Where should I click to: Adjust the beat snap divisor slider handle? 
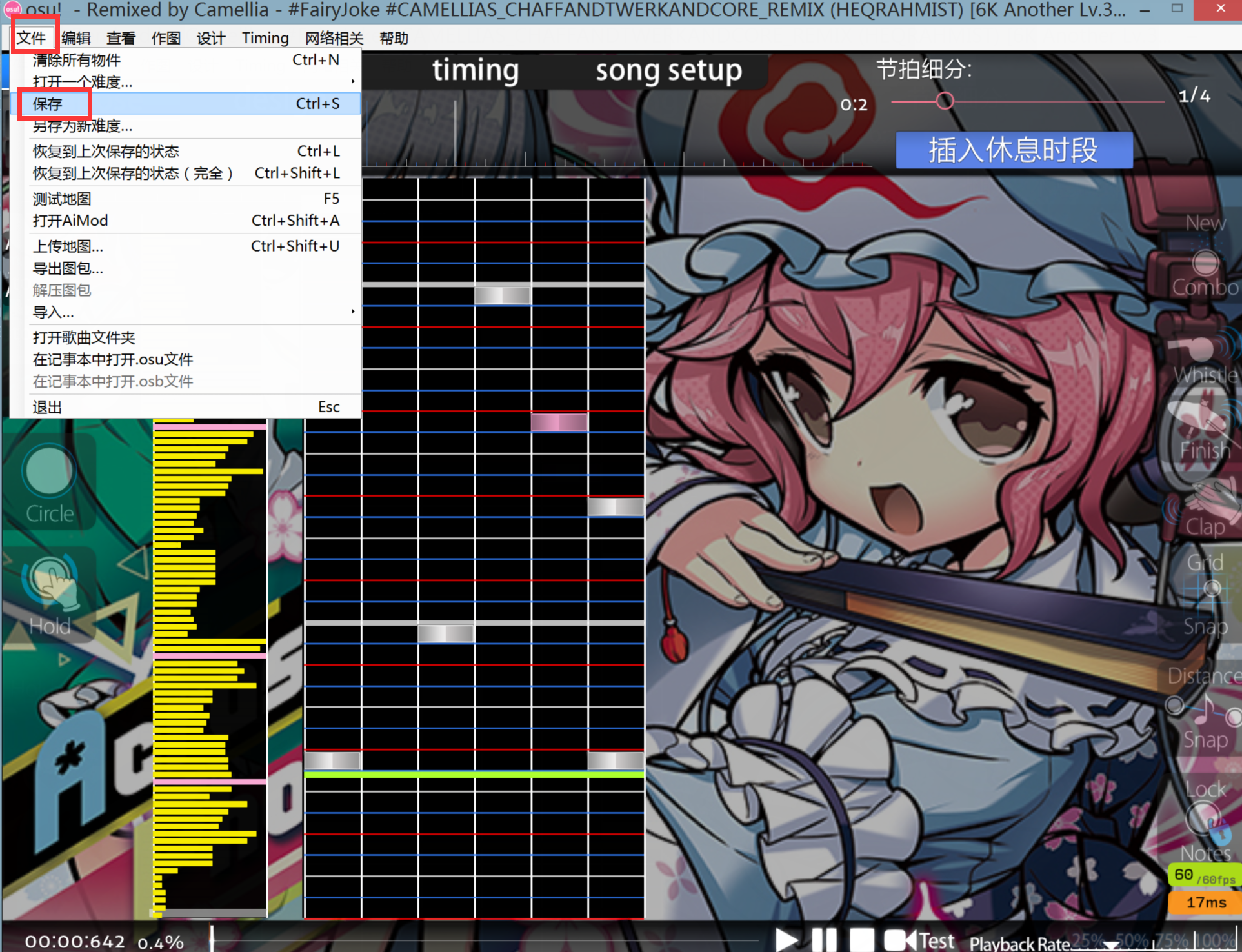(x=945, y=101)
